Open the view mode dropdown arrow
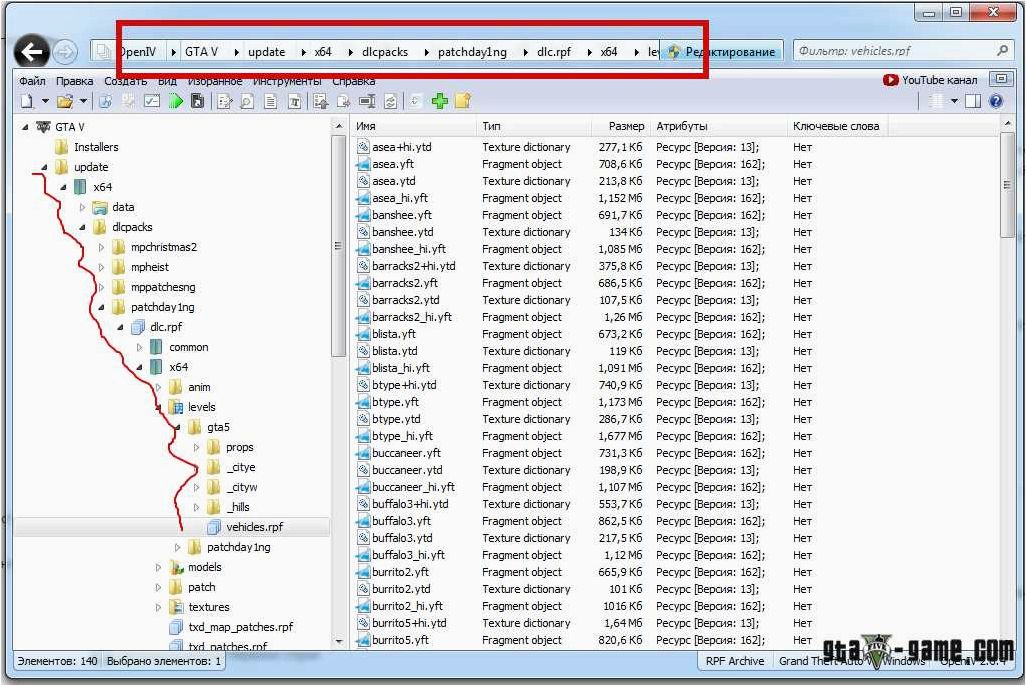The width and height of the screenshot is (1026, 686). coord(953,101)
